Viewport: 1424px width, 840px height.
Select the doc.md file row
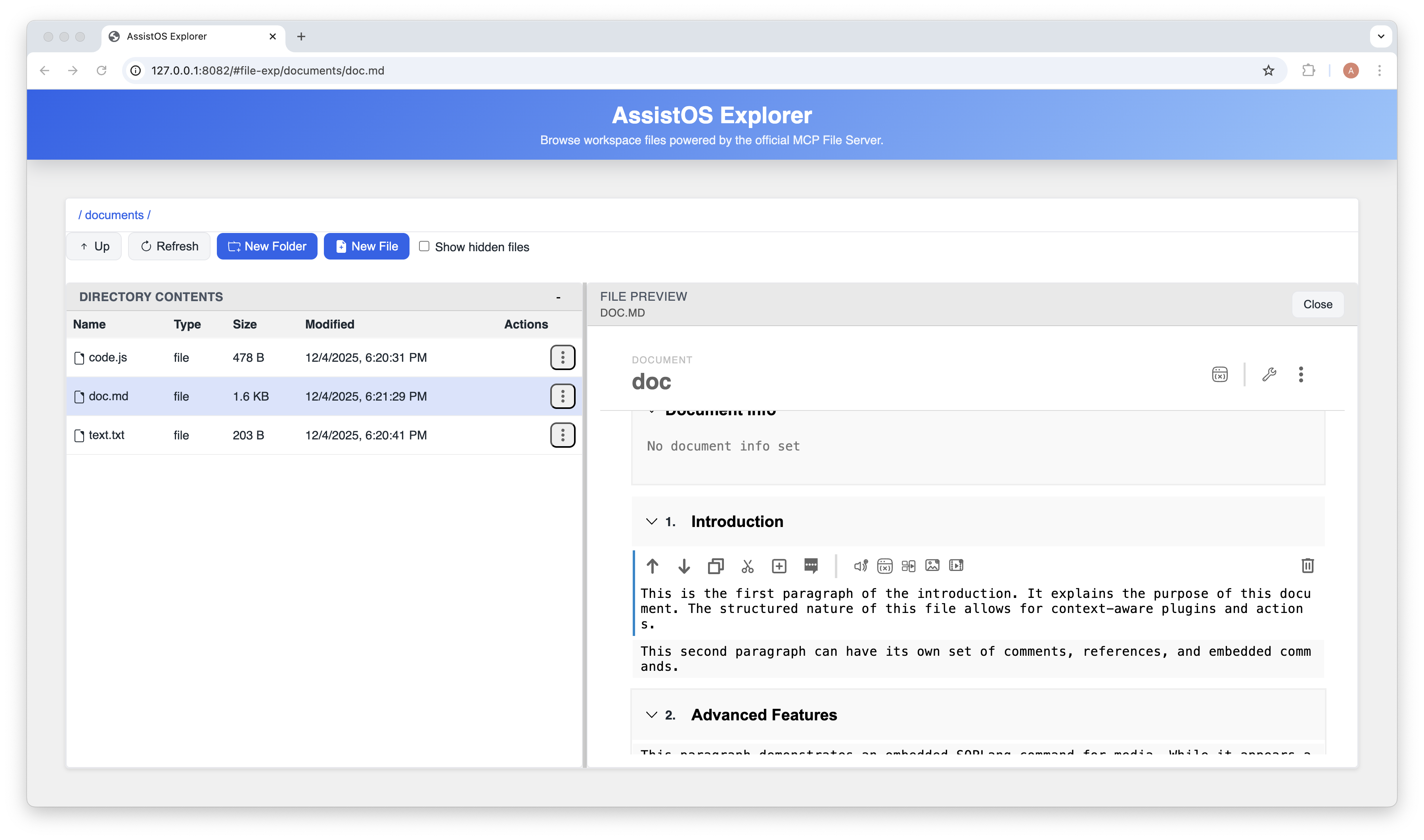pyautogui.click(x=324, y=396)
